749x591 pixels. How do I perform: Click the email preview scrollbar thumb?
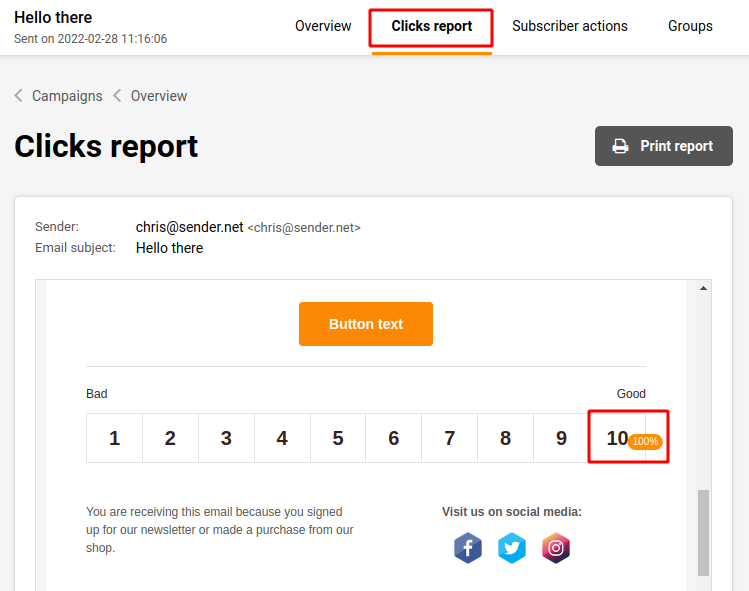(x=703, y=532)
